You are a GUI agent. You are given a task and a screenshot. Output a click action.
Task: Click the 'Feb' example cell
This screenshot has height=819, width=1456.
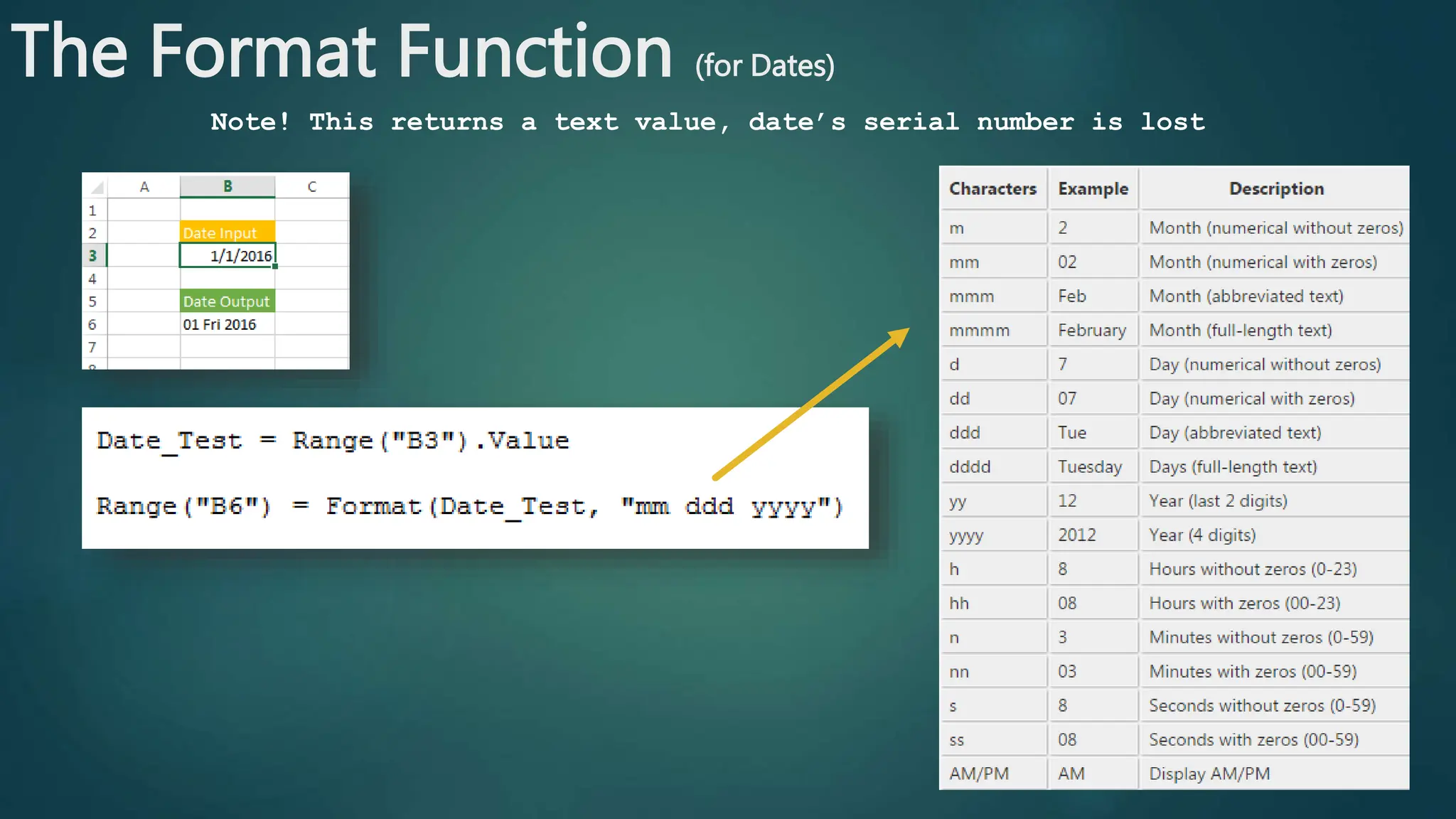click(x=1093, y=296)
